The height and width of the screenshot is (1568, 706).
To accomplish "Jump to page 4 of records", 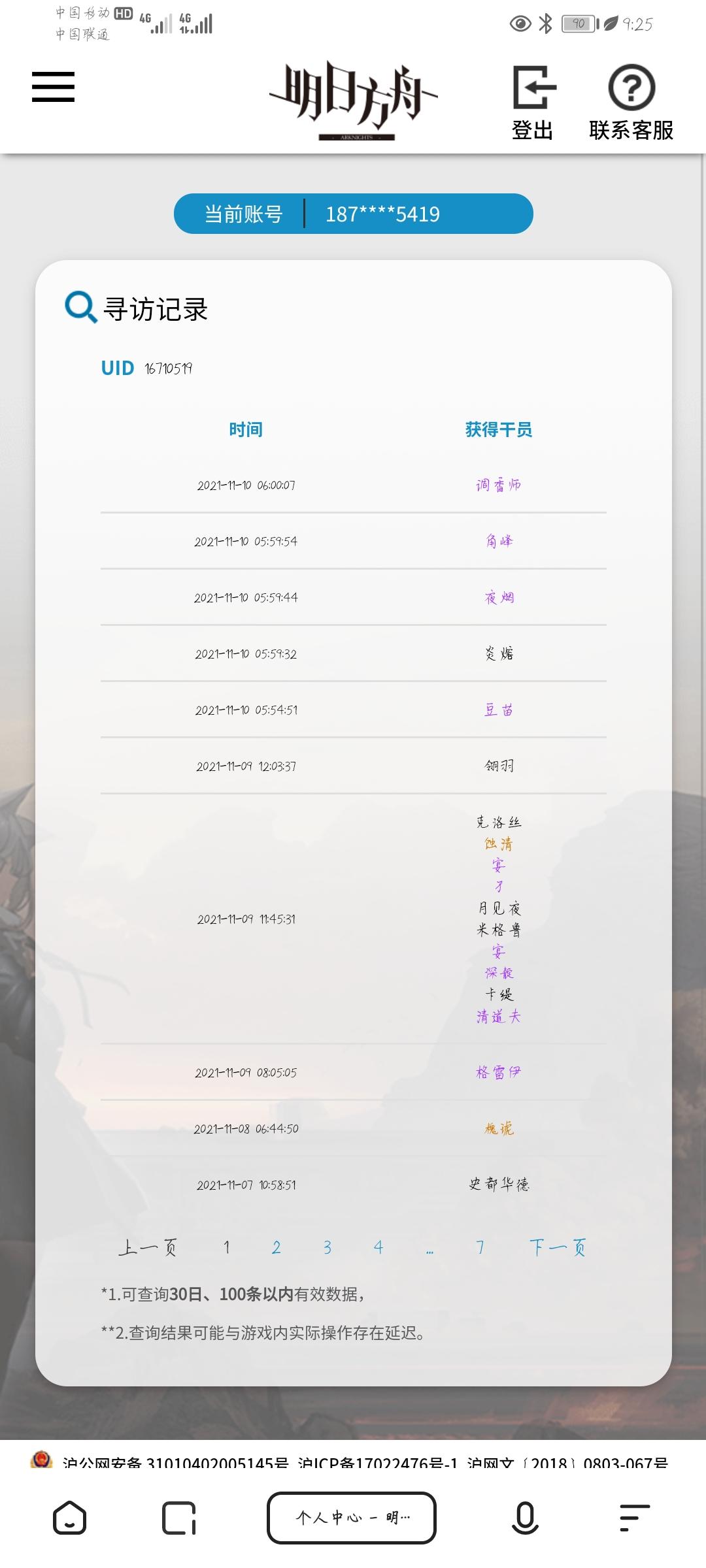I will pyautogui.click(x=378, y=1248).
